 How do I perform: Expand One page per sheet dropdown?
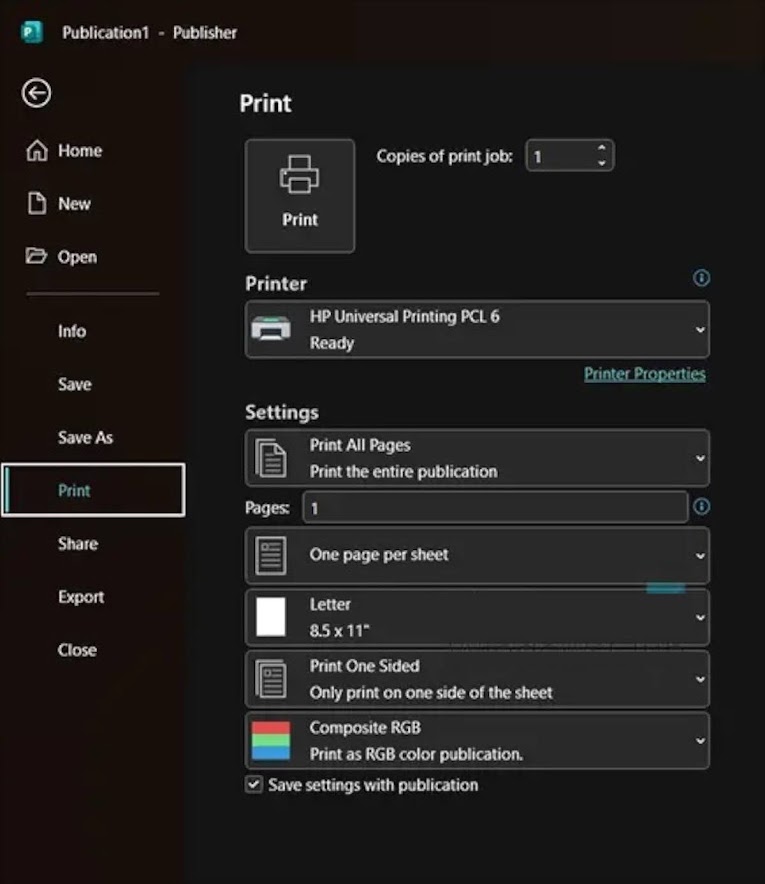pos(477,556)
